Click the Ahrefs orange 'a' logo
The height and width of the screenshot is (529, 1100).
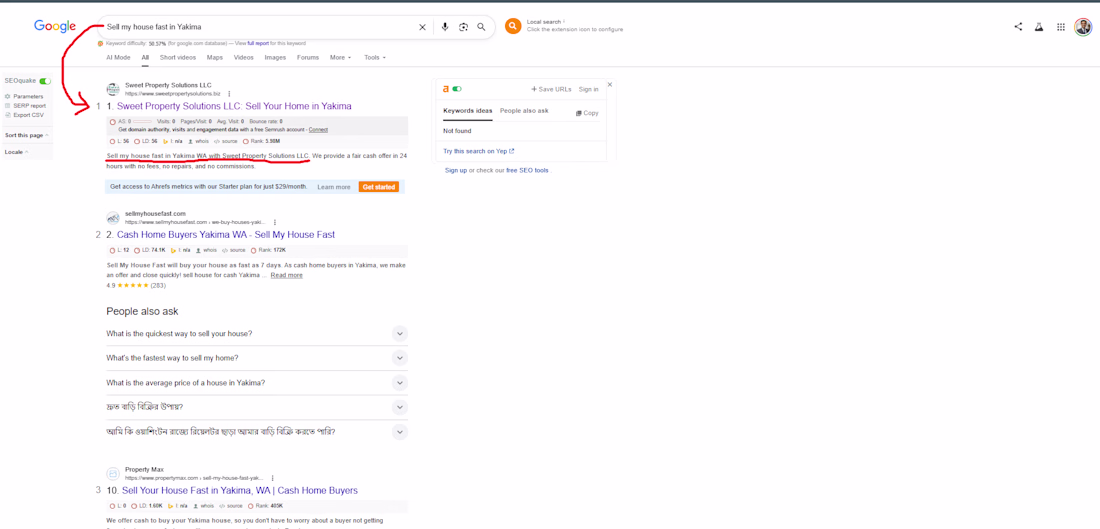446,89
